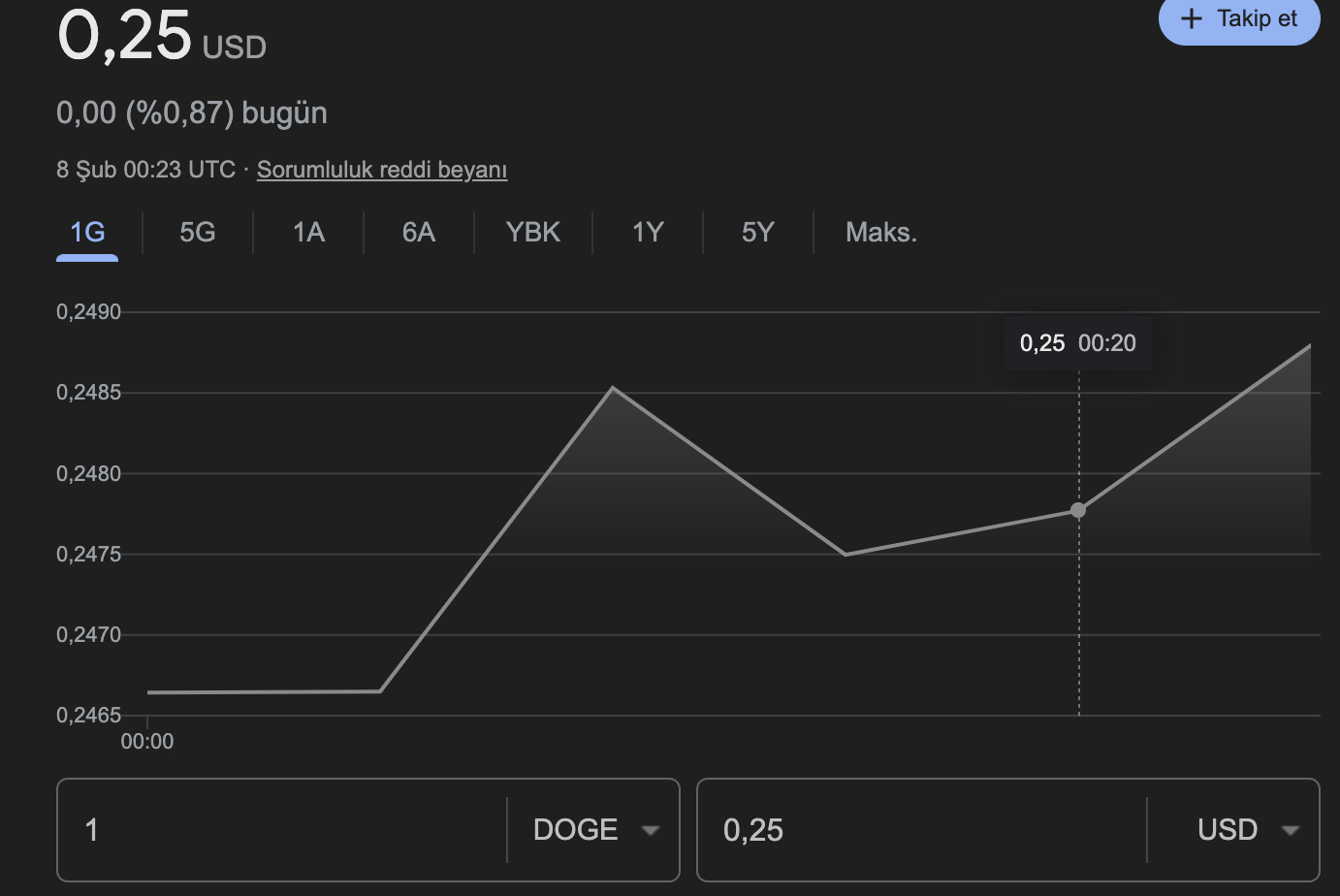Click the 00:00 x-axis time label
The height and width of the screenshot is (896, 1340).
147,742
